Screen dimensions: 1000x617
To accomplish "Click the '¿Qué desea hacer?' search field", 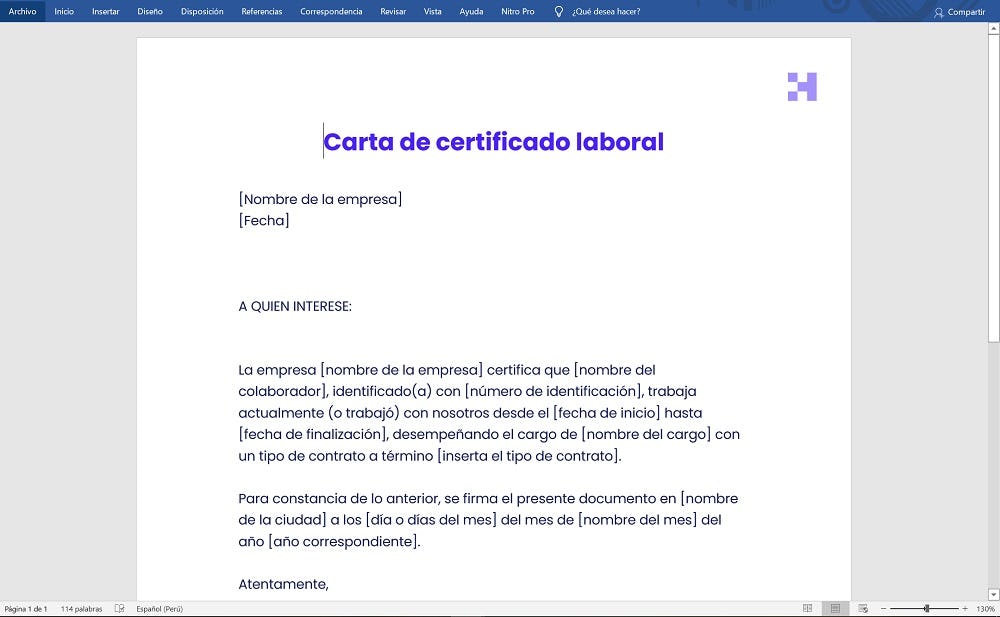I will 605,11.
